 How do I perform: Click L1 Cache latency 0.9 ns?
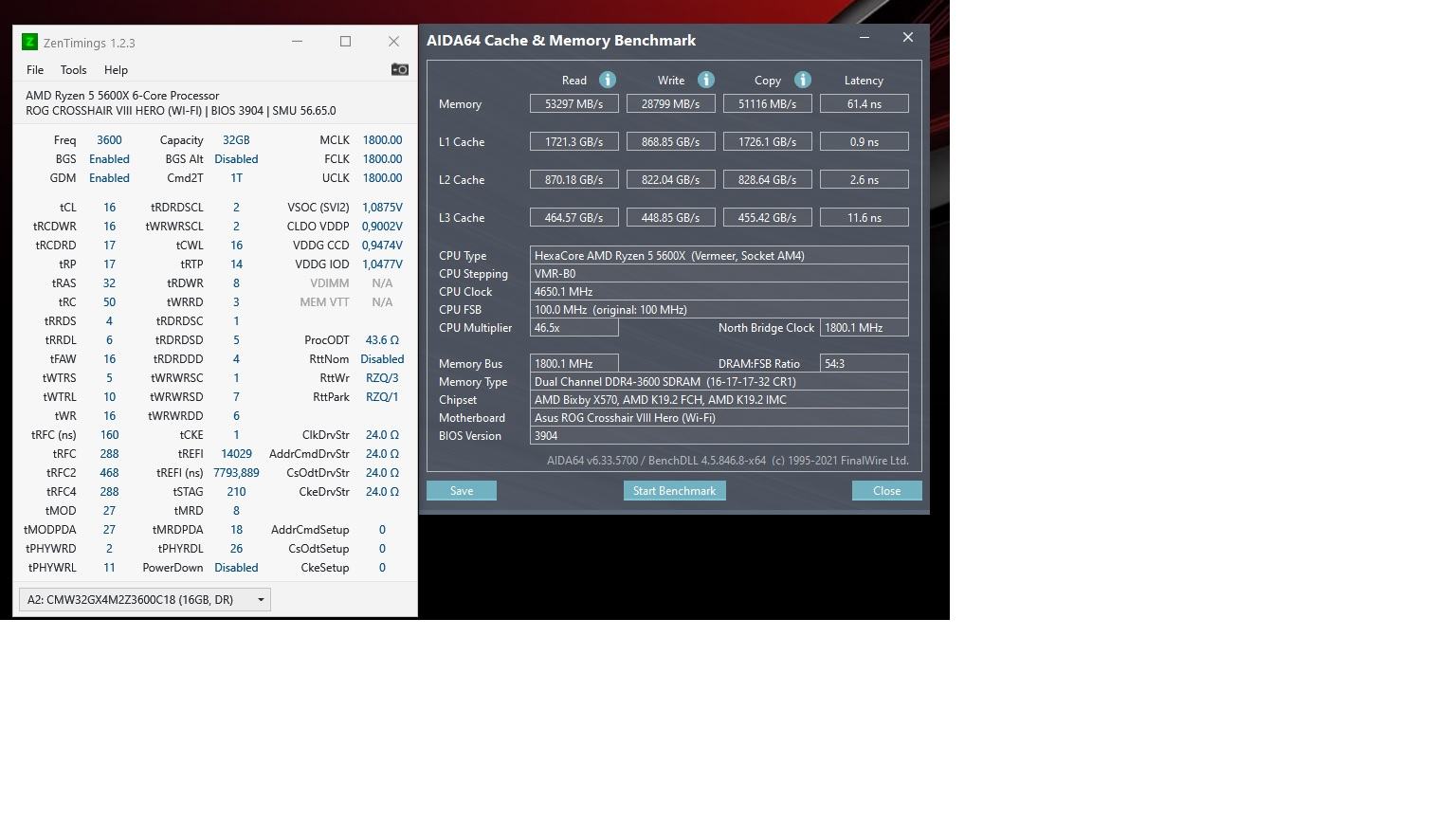point(864,141)
